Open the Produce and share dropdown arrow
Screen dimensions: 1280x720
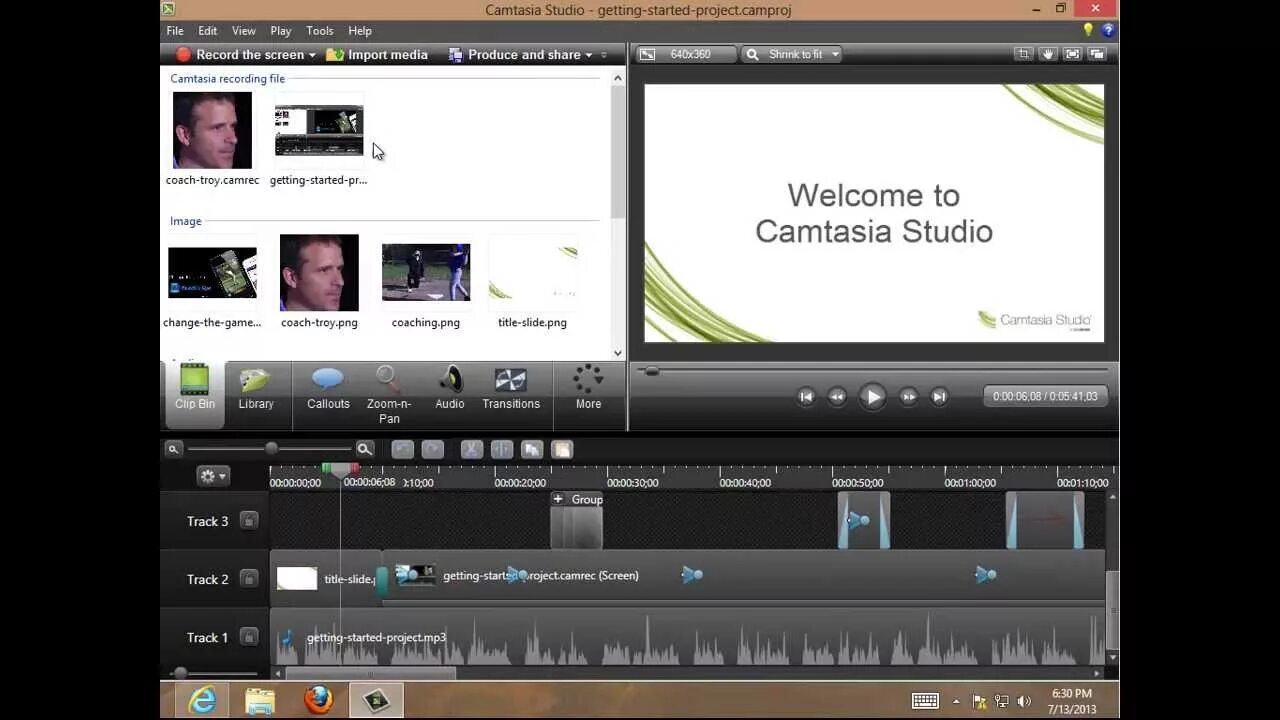(589, 55)
